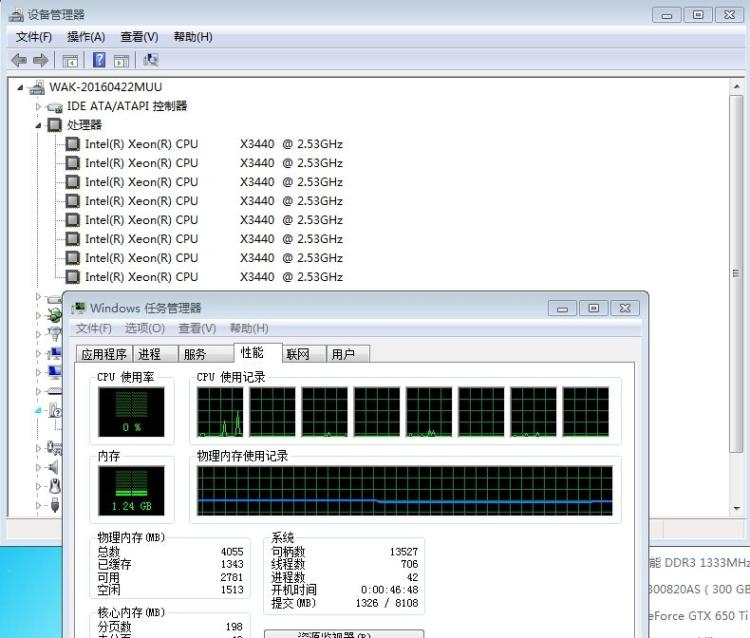Click Device Manager scrollbar up arrow
This screenshot has width=750, height=638.
pyautogui.click(x=736, y=87)
